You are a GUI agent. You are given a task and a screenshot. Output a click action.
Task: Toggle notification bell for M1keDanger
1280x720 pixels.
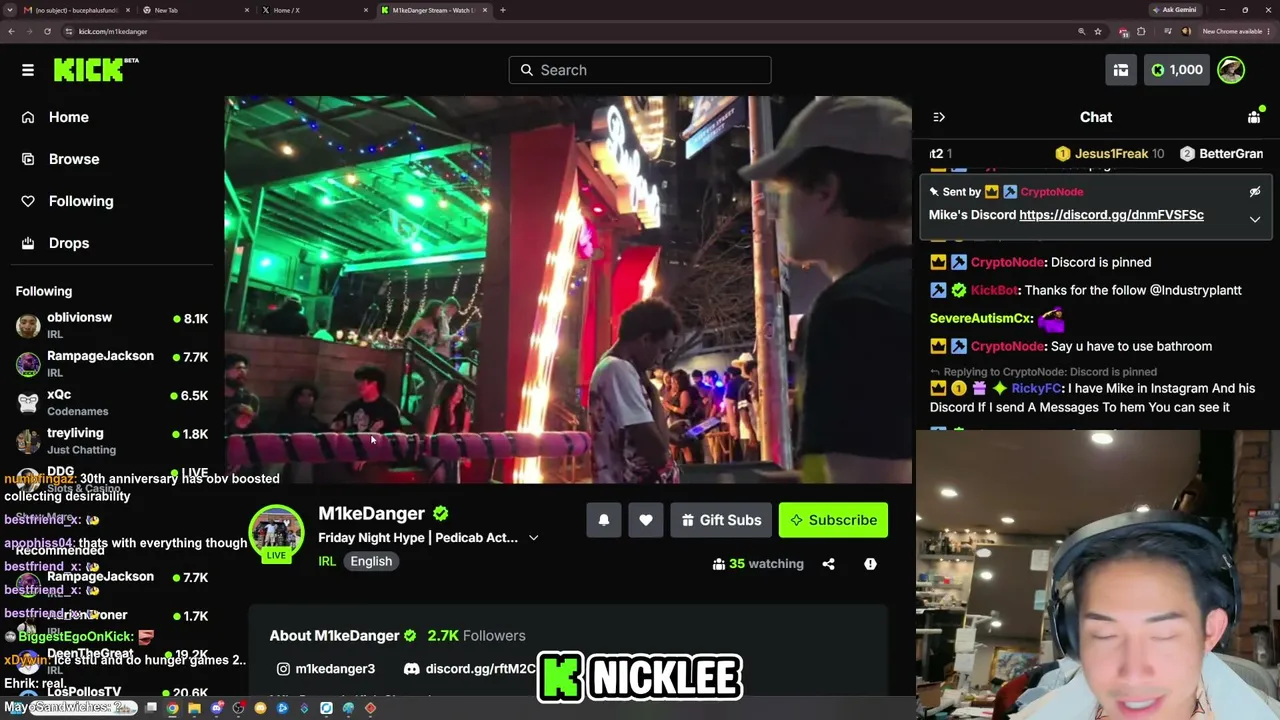[604, 520]
